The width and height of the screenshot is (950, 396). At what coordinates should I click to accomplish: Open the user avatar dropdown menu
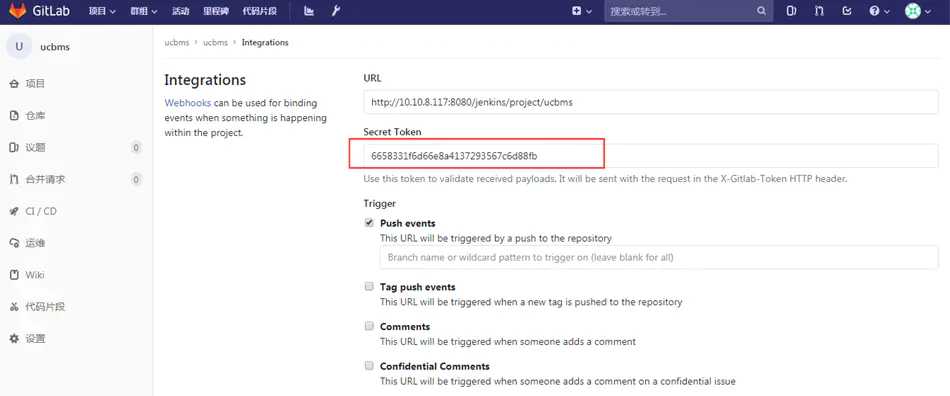click(x=918, y=11)
